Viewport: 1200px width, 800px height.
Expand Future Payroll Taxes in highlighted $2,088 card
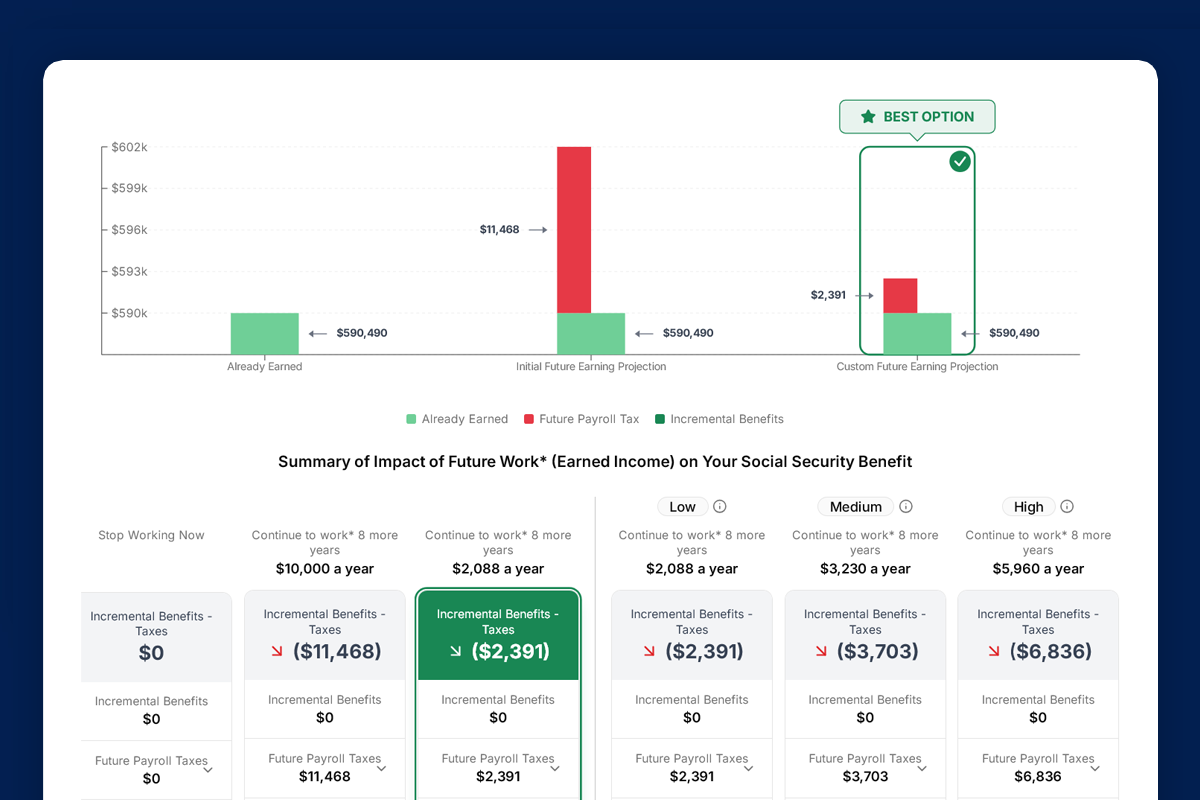tap(555, 769)
